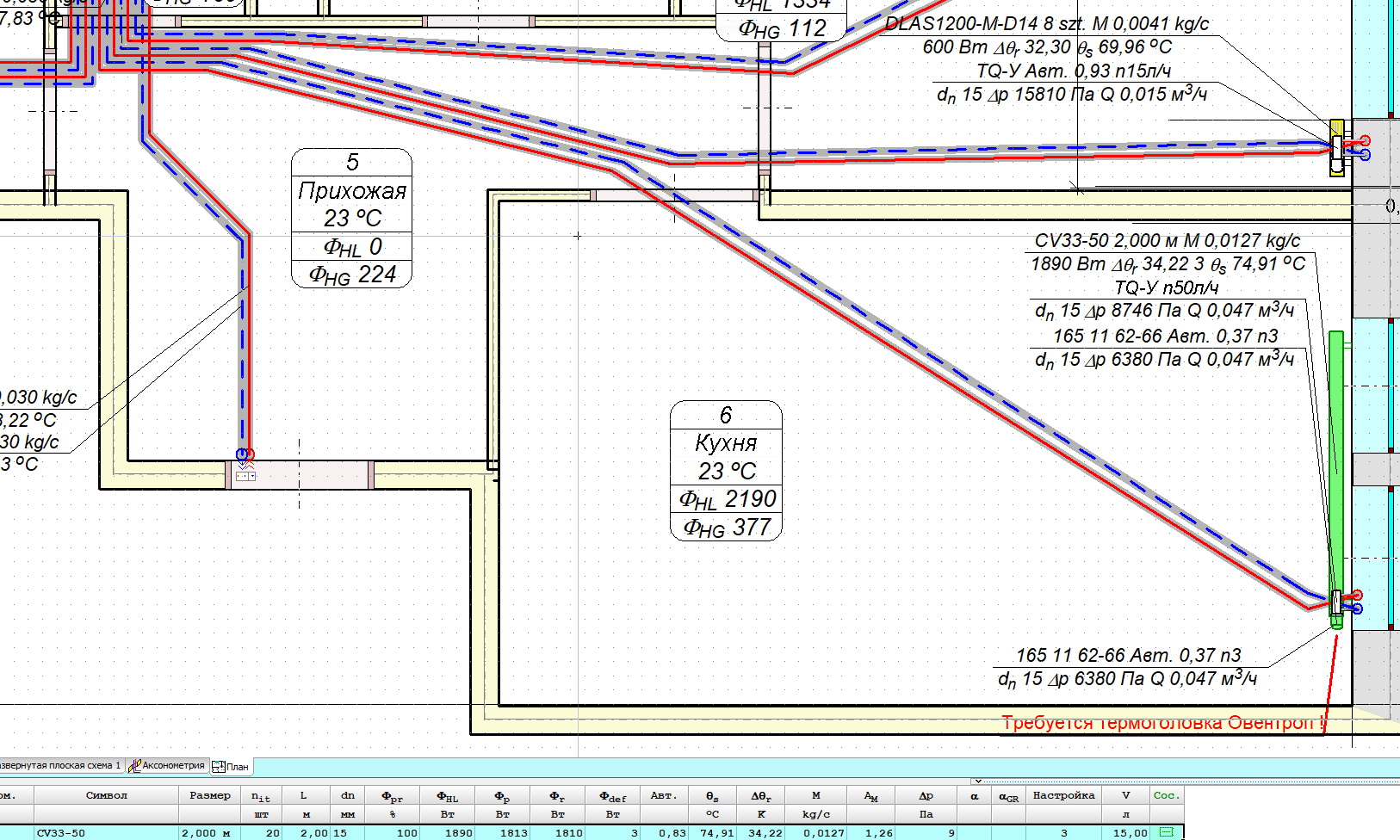Click the 15,00 volume cell
This screenshot has height=840, width=1400.
click(1125, 832)
